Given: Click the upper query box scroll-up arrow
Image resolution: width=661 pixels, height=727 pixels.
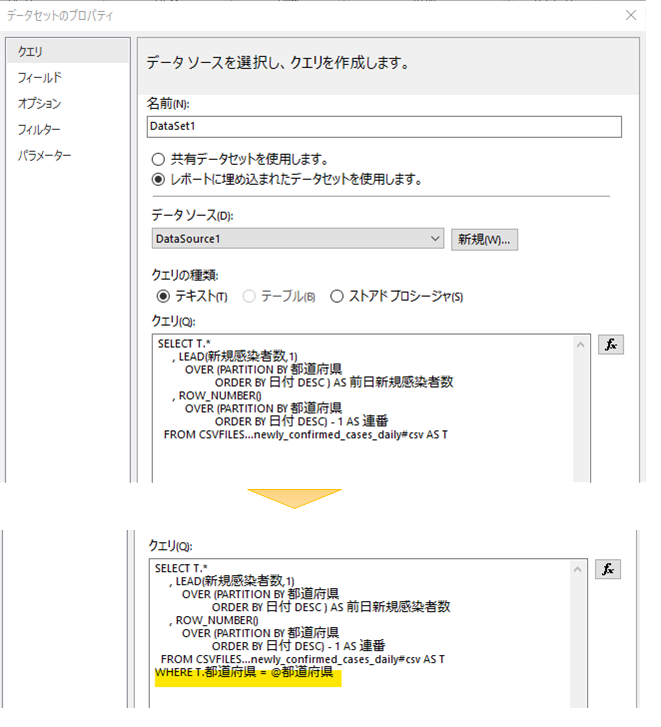Looking at the screenshot, I should coord(581,345).
